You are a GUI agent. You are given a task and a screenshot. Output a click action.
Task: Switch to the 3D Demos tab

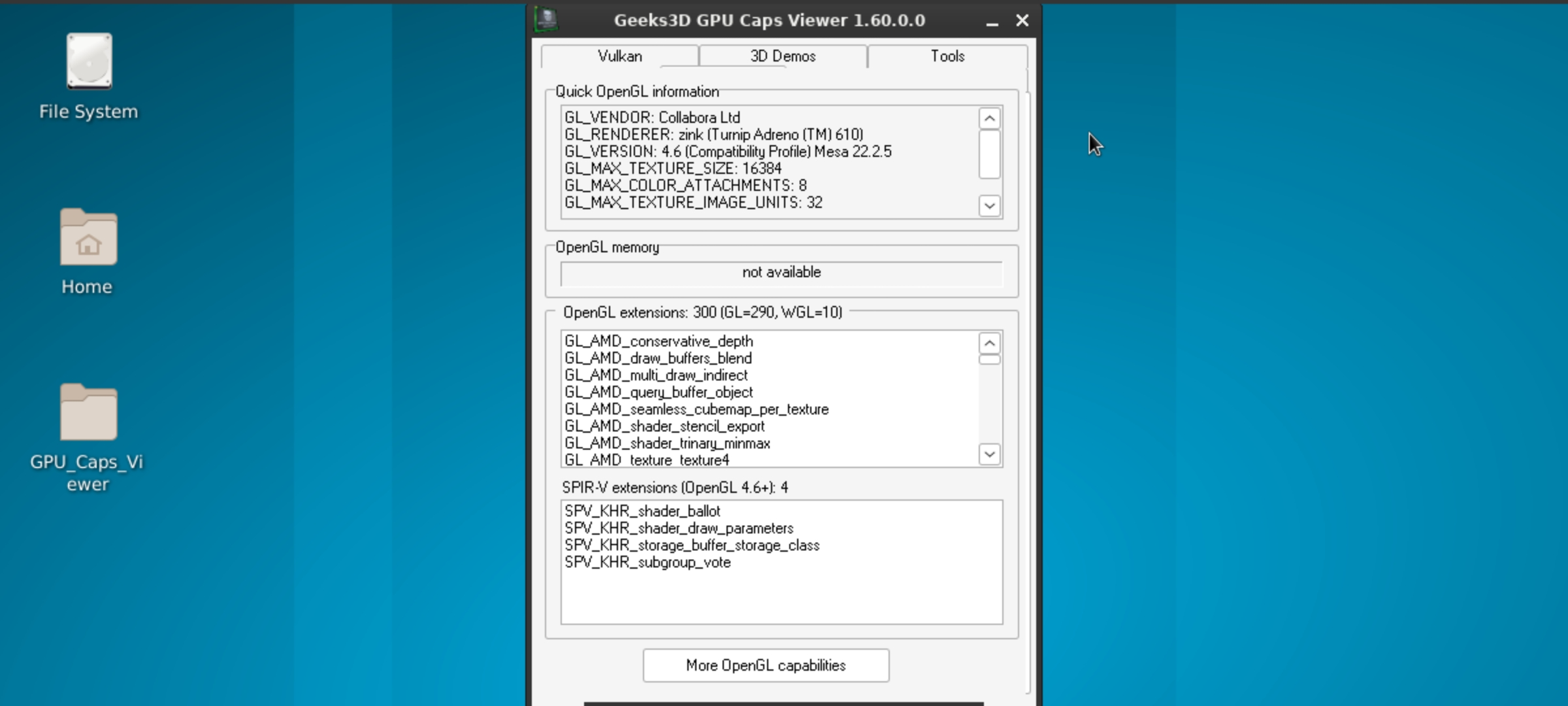tap(782, 56)
